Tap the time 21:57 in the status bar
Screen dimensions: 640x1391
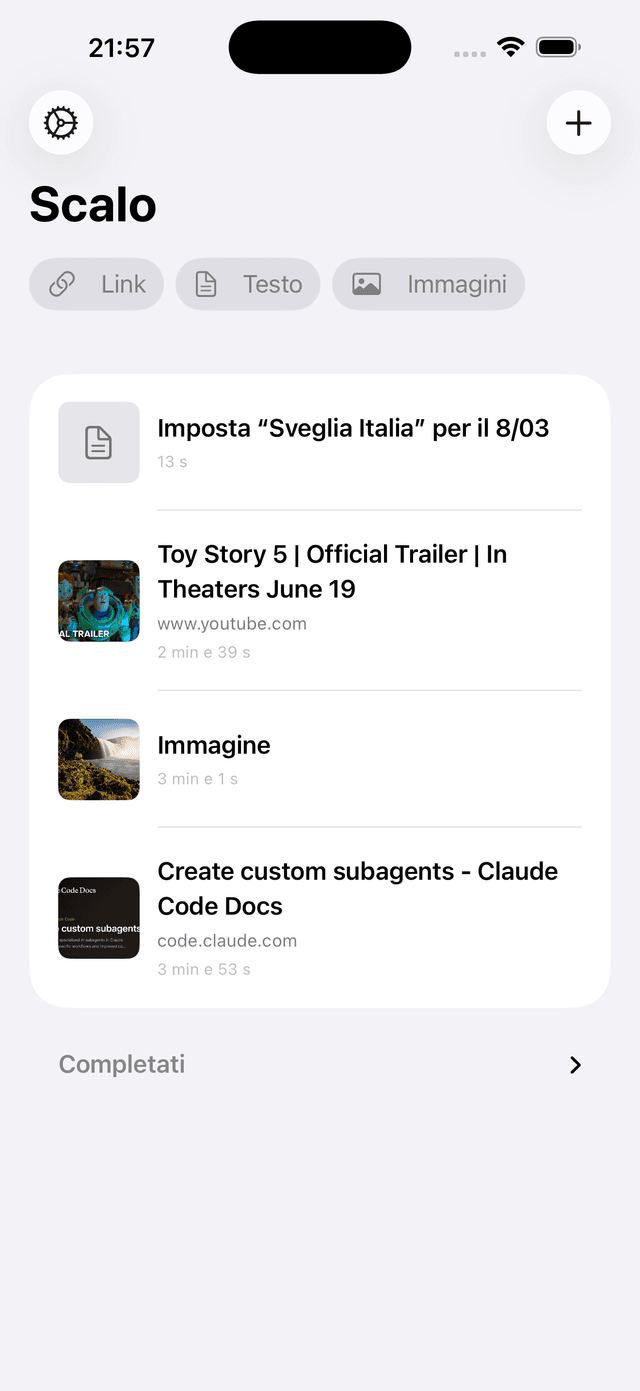click(122, 46)
